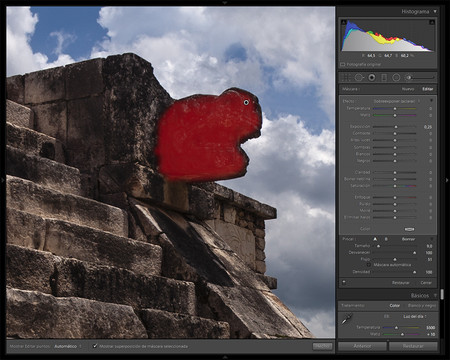Viewport: 450px width, 360px height.
Task: Expand the right panel side arrow
Action: [447, 180]
